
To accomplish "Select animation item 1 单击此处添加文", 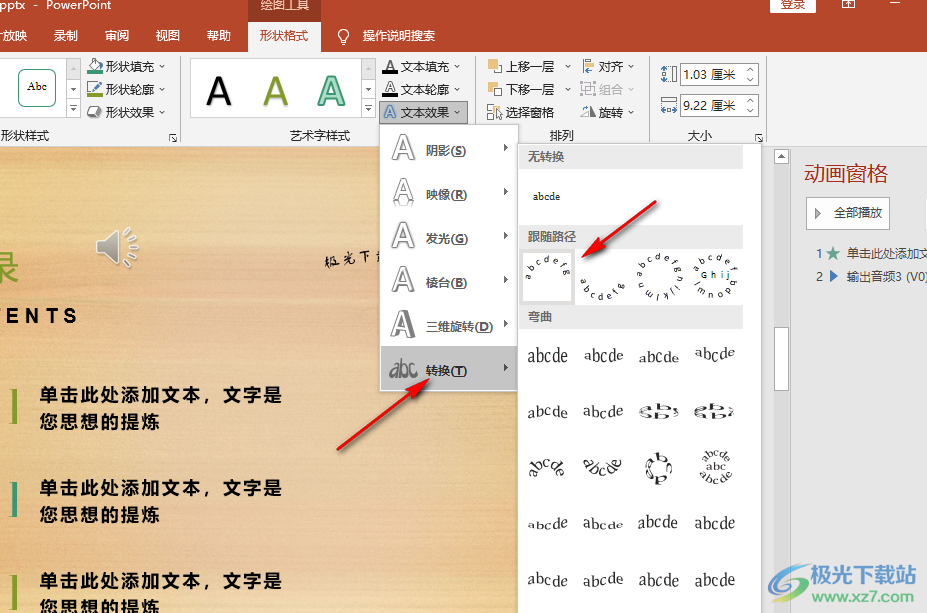I will (x=870, y=254).
